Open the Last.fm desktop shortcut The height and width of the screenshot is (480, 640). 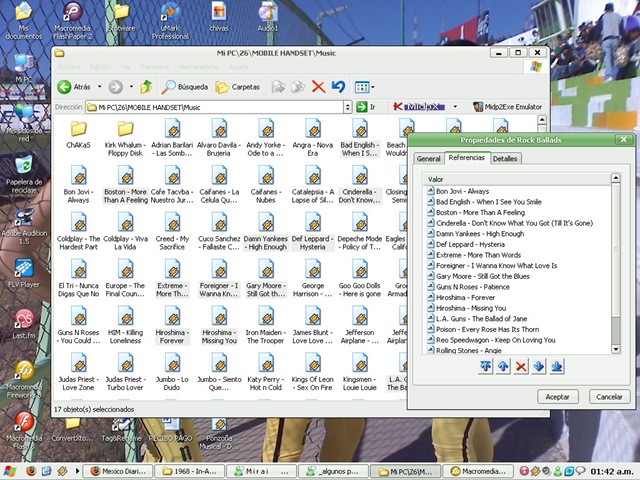24,324
